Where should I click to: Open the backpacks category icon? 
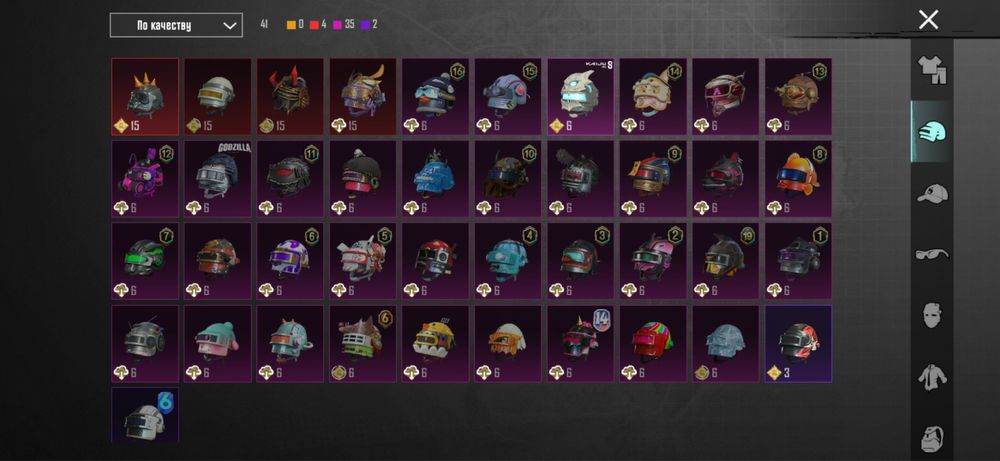click(x=932, y=437)
